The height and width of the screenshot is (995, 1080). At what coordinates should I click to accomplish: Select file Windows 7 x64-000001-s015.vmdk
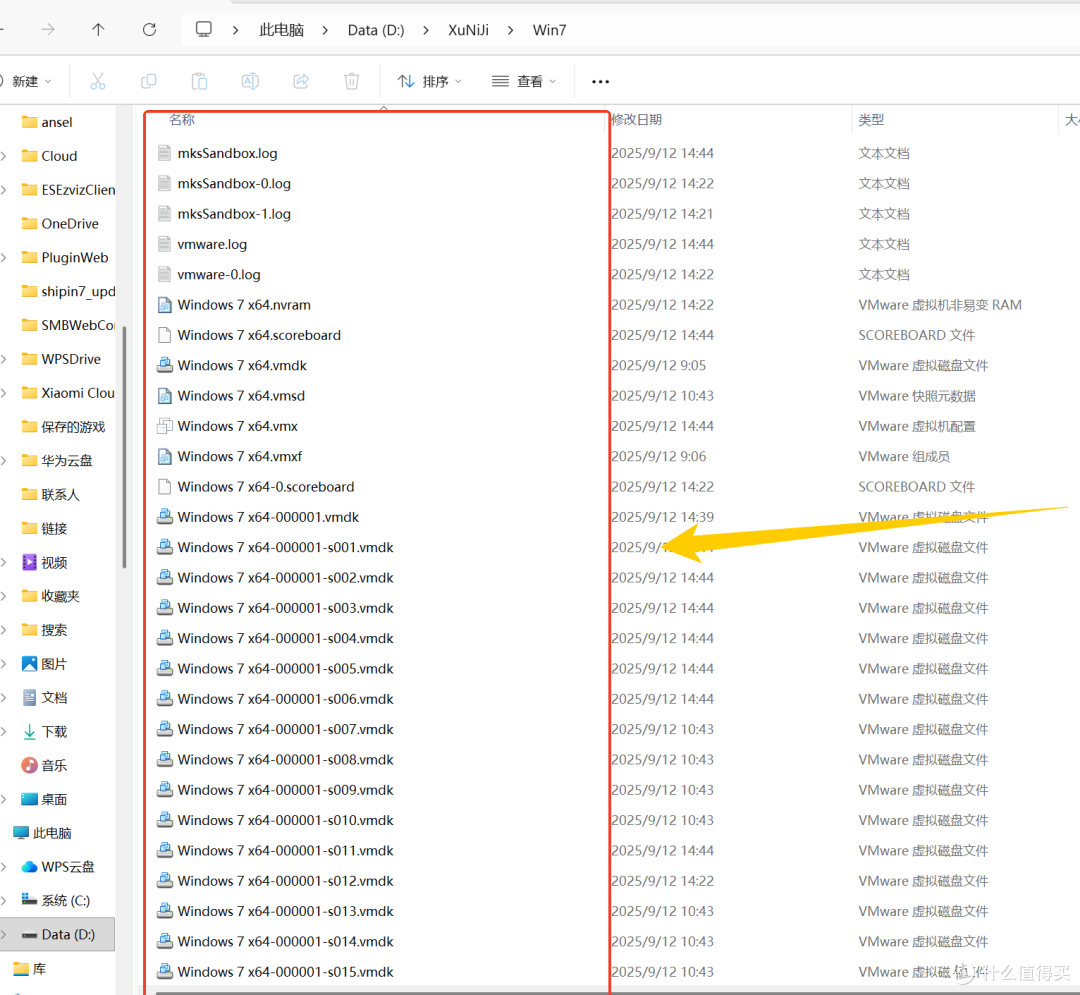pyautogui.click(x=285, y=971)
